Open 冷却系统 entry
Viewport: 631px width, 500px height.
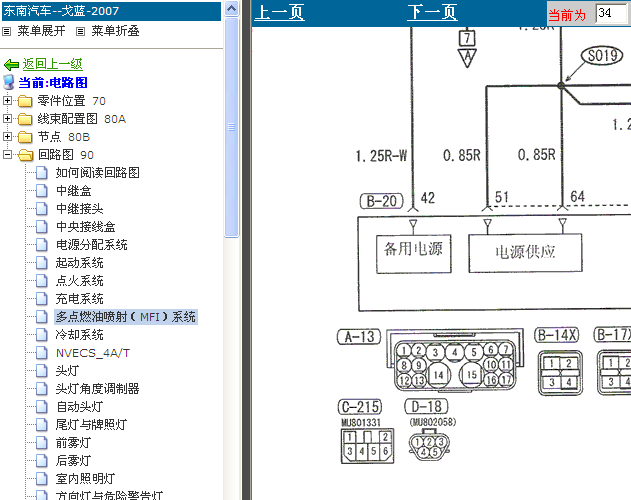(80, 335)
